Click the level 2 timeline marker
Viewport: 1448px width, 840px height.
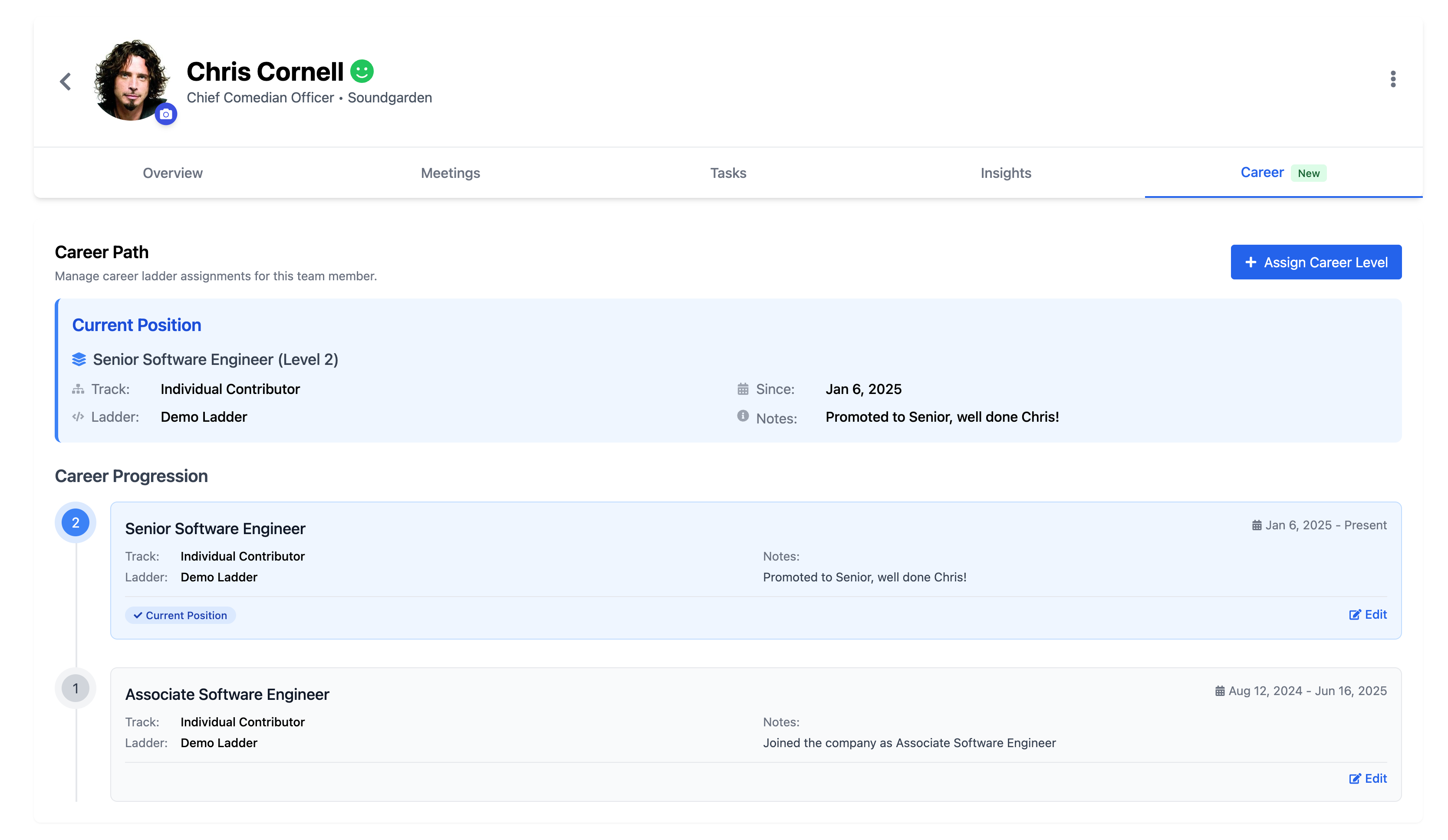click(75, 522)
